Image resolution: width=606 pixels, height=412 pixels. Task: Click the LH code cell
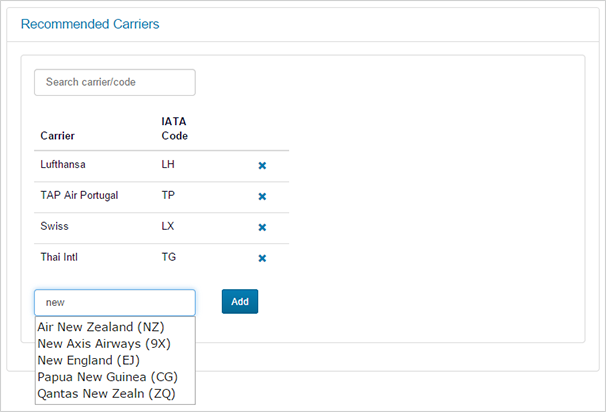[x=168, y=164]
